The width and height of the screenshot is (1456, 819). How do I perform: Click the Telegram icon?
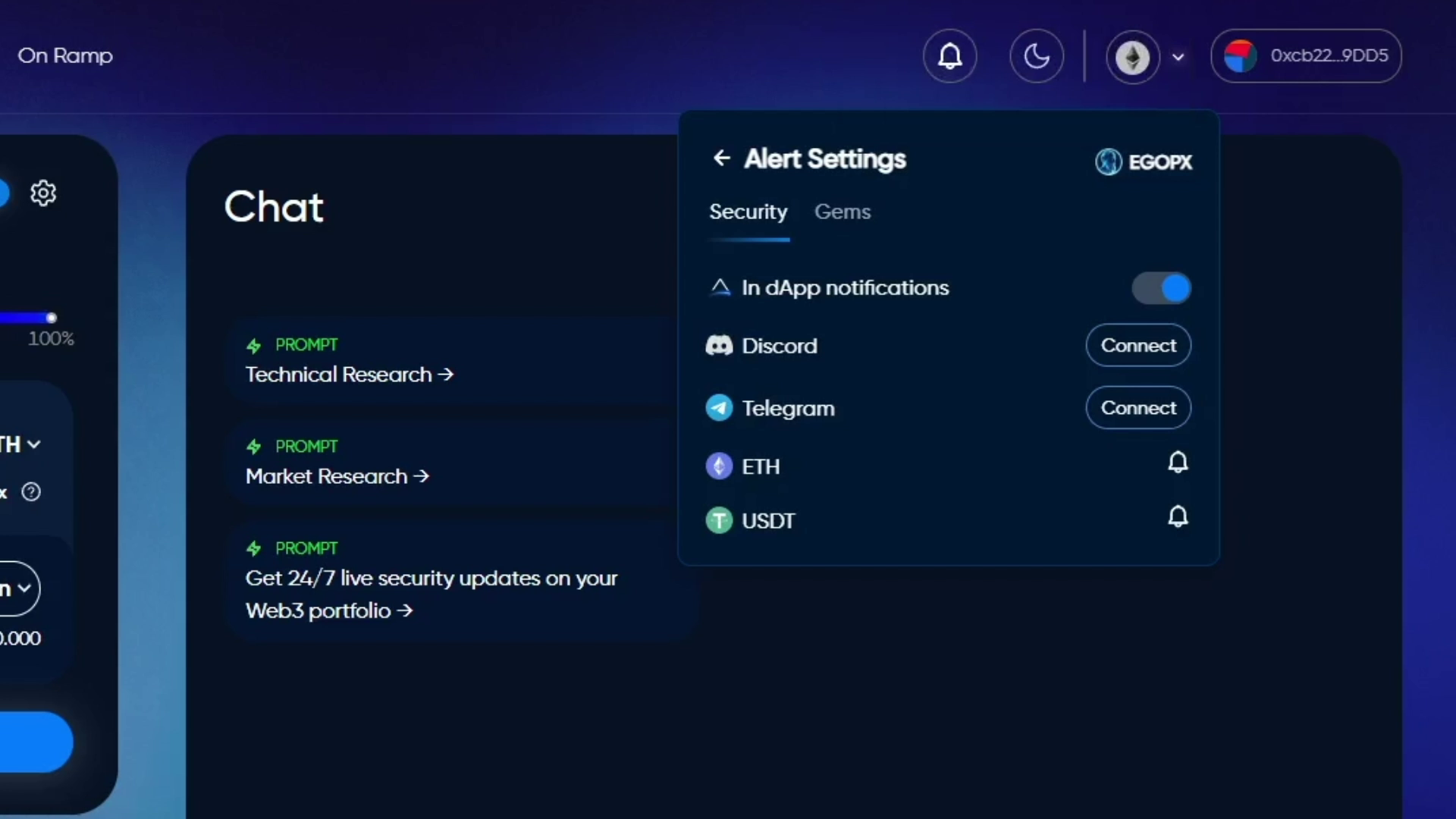pos(719,408)
